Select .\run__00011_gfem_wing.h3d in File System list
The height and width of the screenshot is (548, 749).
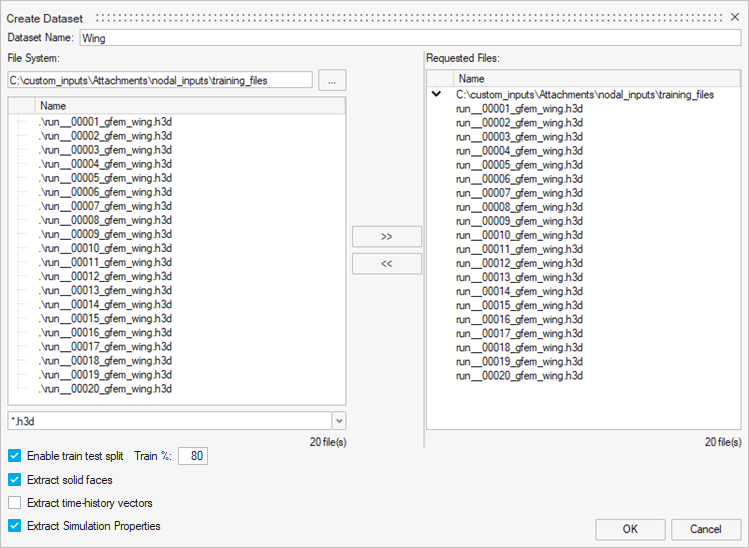click(105, 262)
